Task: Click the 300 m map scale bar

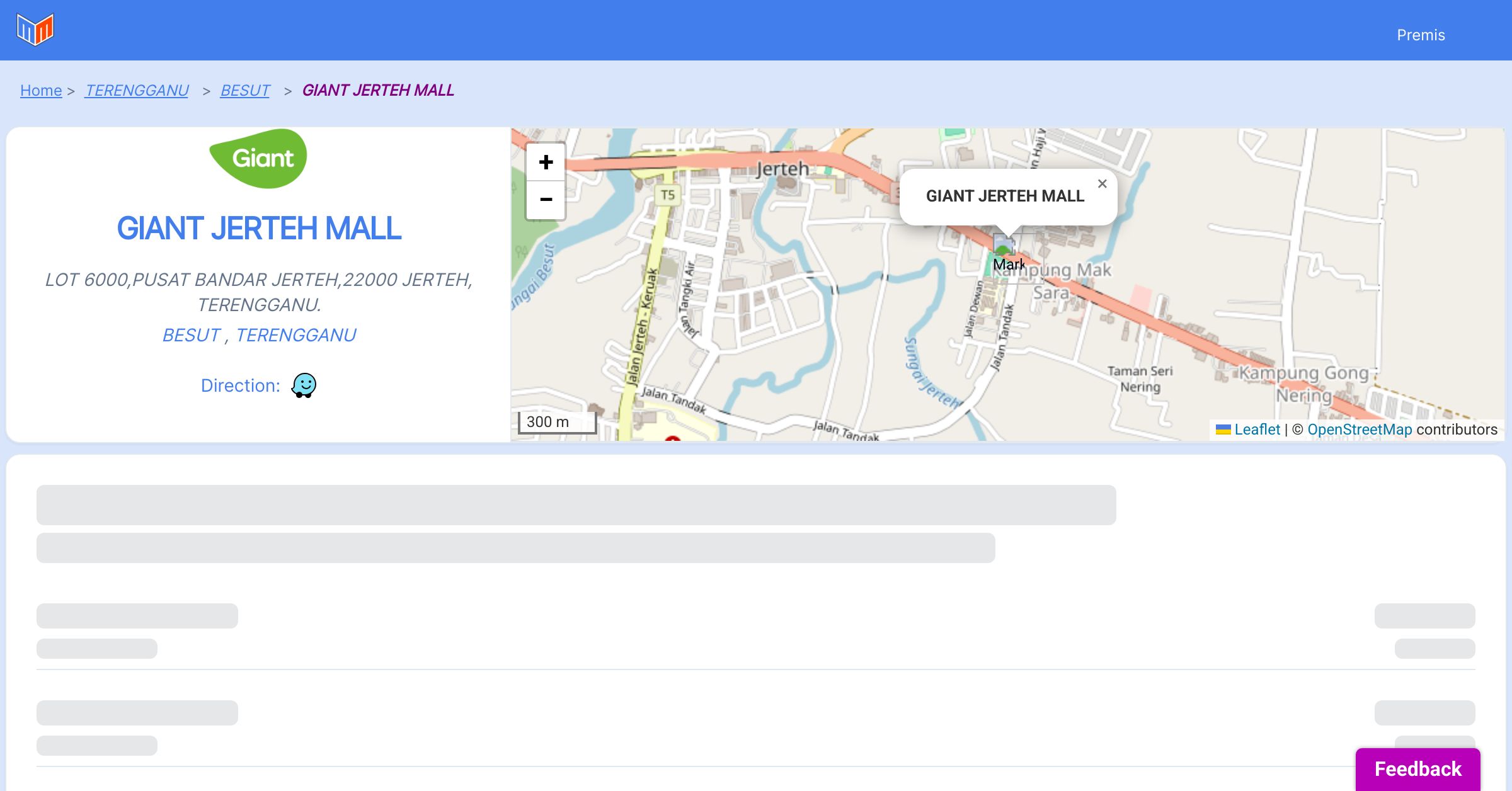Action: coord(556,422)
